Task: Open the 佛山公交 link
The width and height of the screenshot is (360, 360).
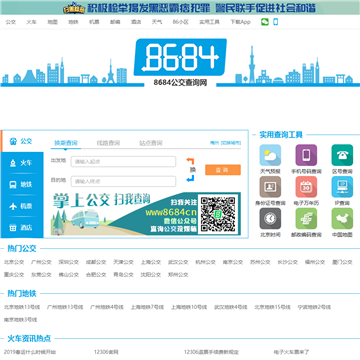Action: (69, 275)
